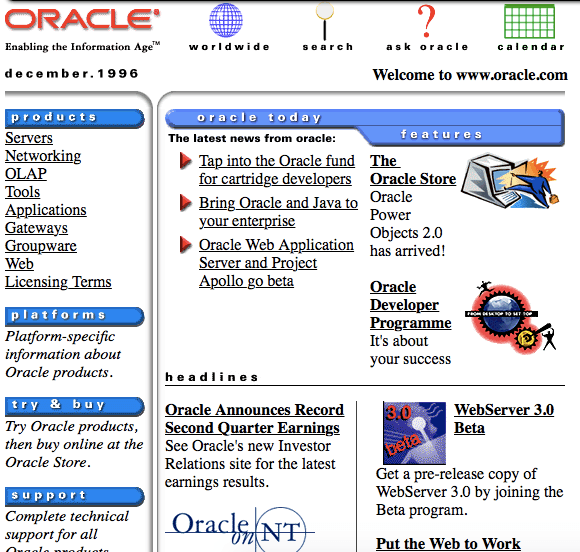
Task: Click the Oracle Store computer illustration
Action: tap(509, 181)
